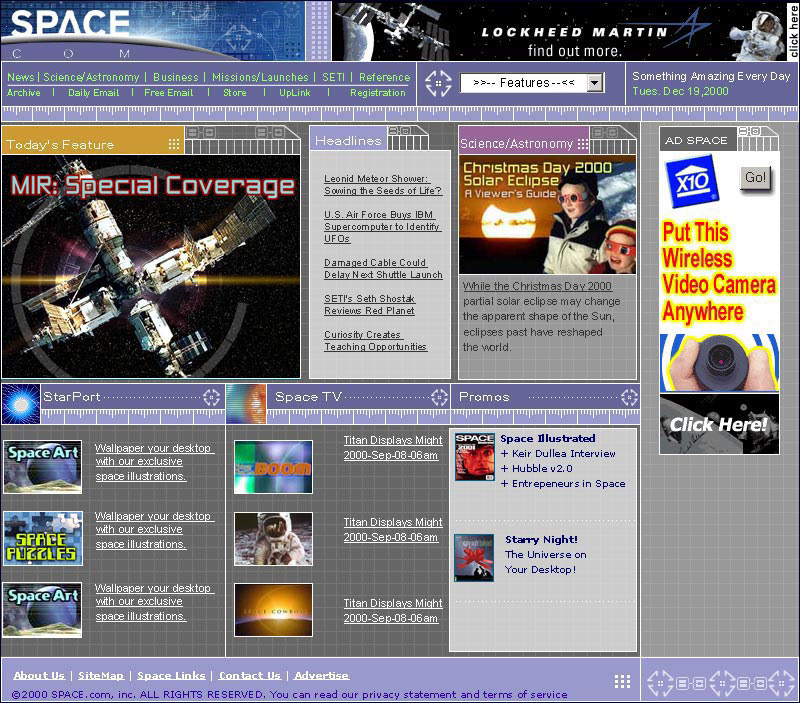Click the X10 logo in the ad
The image size is (800, 703).
pyautogui.click(x=691, y=182)
